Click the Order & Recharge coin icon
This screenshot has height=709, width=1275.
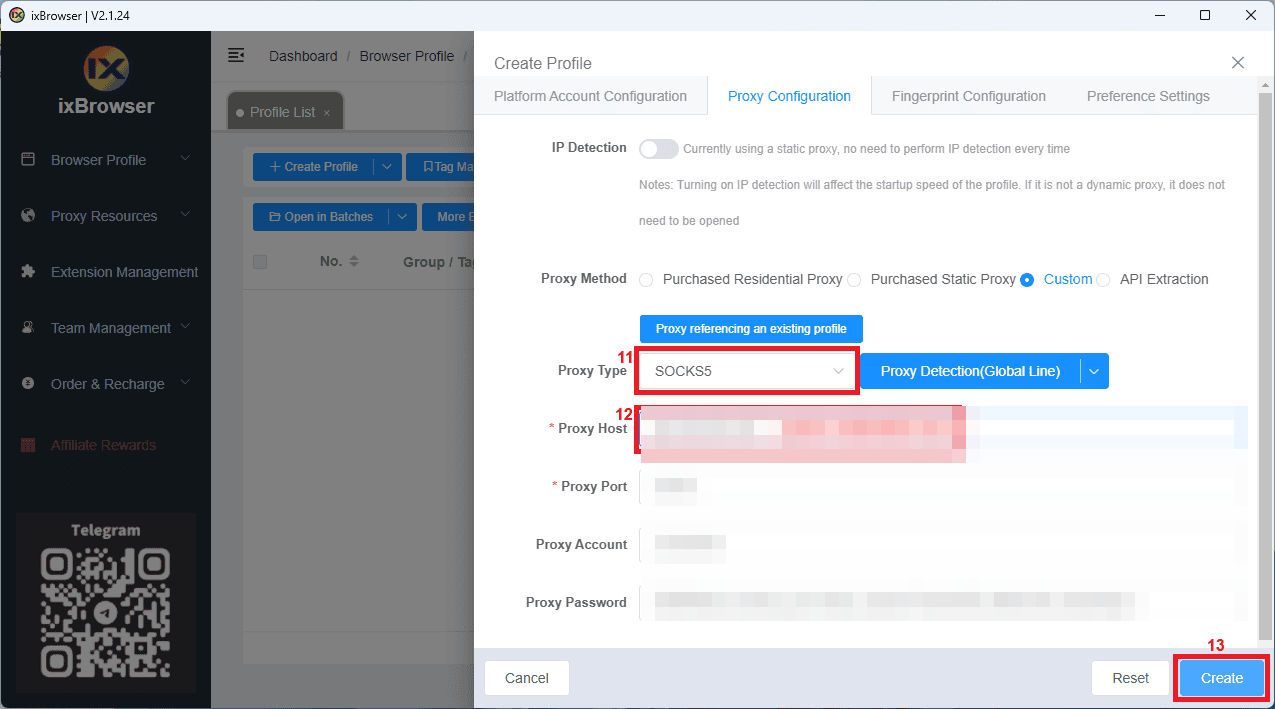[x=28, y=383]
